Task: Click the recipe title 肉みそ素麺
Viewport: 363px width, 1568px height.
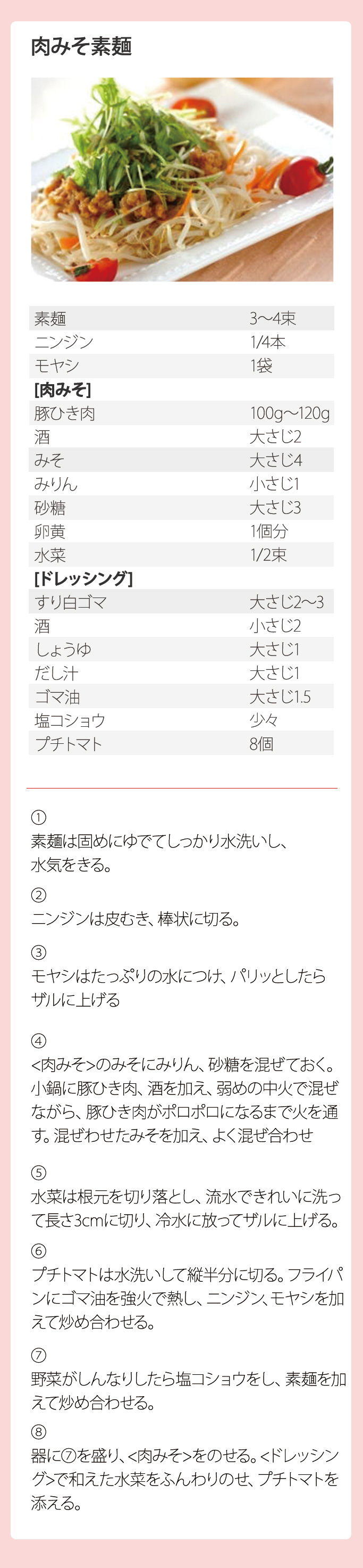Action: 81,46
